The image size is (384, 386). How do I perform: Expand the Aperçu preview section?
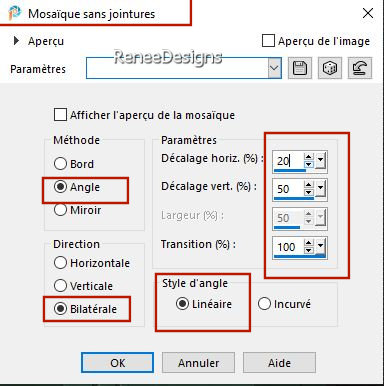point(16,41)
